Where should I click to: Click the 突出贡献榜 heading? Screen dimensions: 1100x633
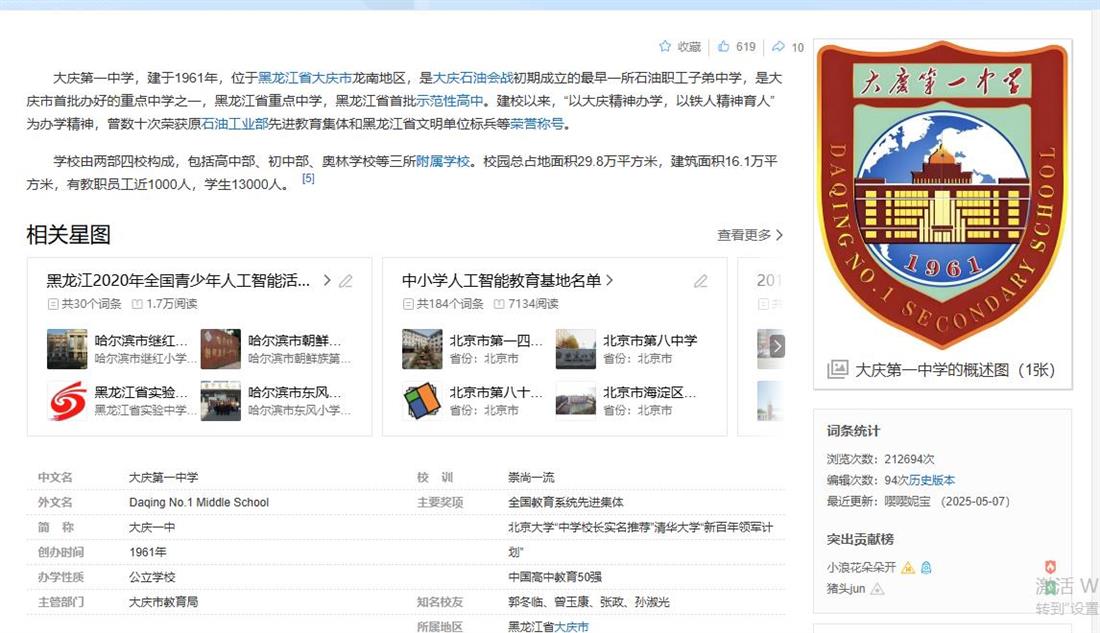[x=860, y=539]
